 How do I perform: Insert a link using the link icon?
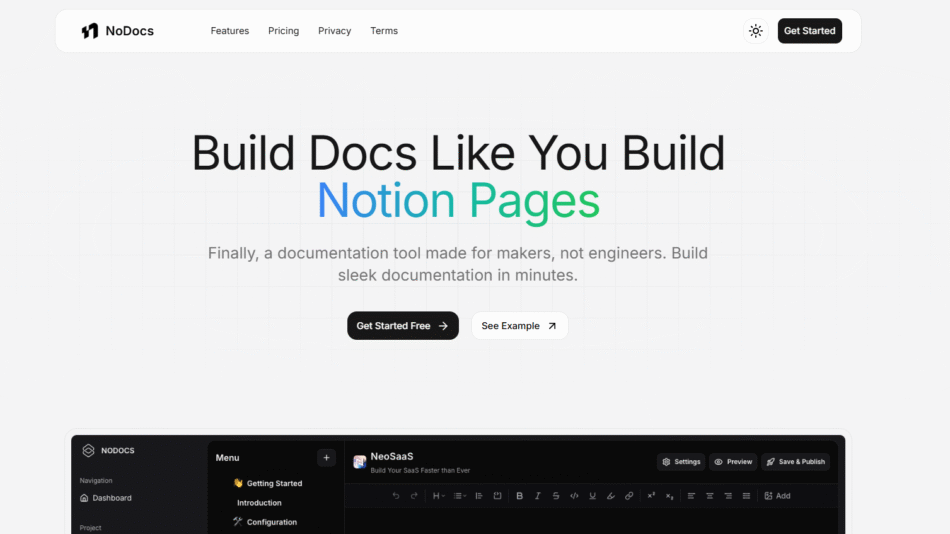[x=629, y=496]
